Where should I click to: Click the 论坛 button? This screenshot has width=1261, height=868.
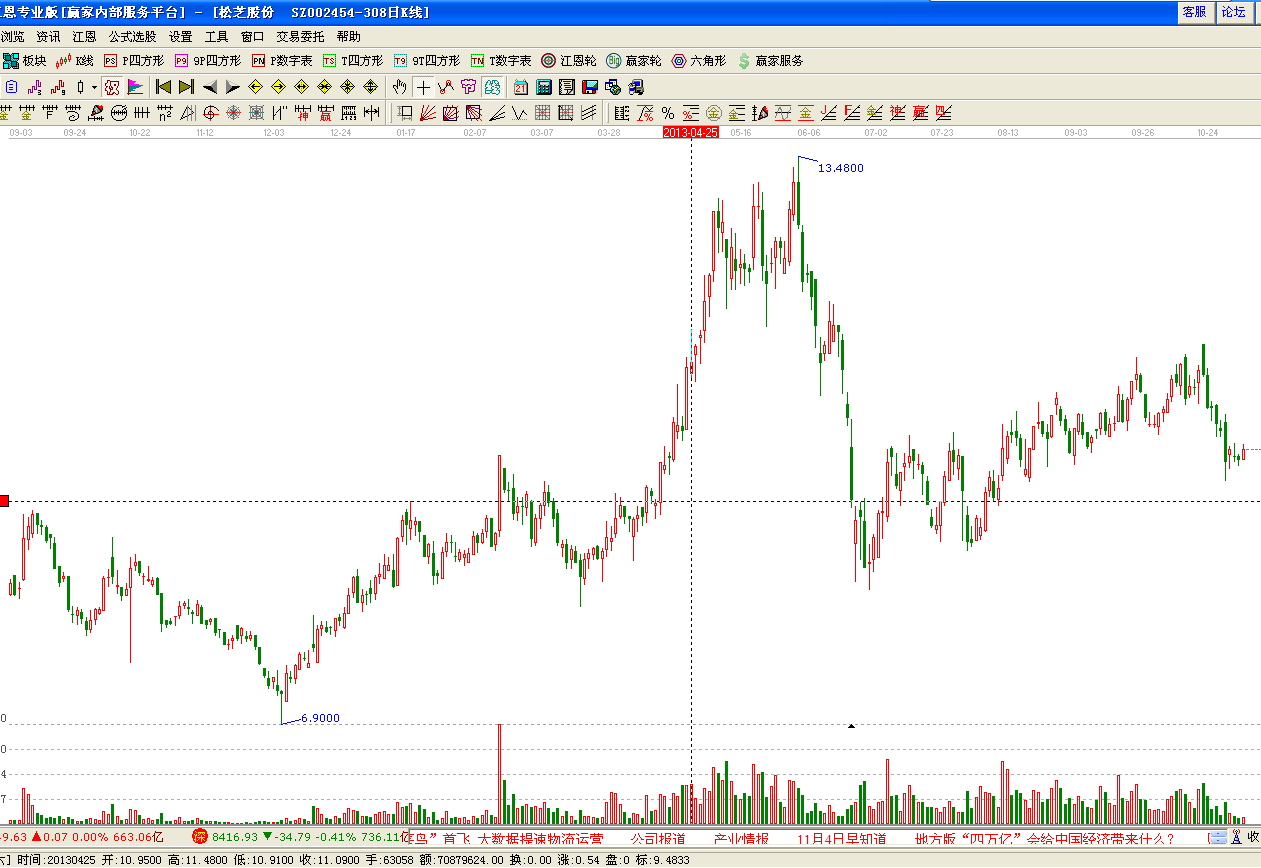pyautogui.click(x=1233, y=12)
